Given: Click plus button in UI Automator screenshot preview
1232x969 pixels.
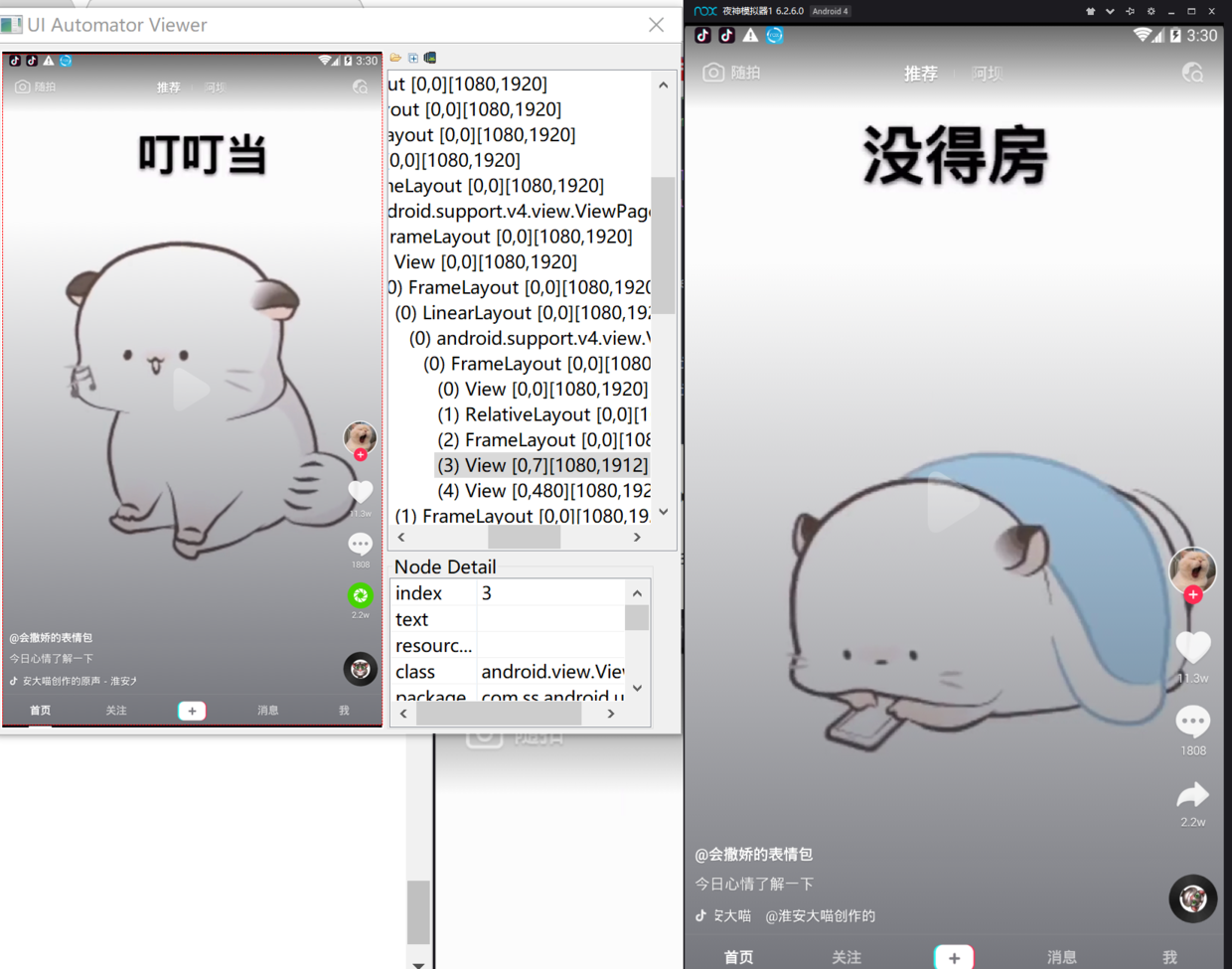Looking at the screenshot, I should tap(192, 711).
